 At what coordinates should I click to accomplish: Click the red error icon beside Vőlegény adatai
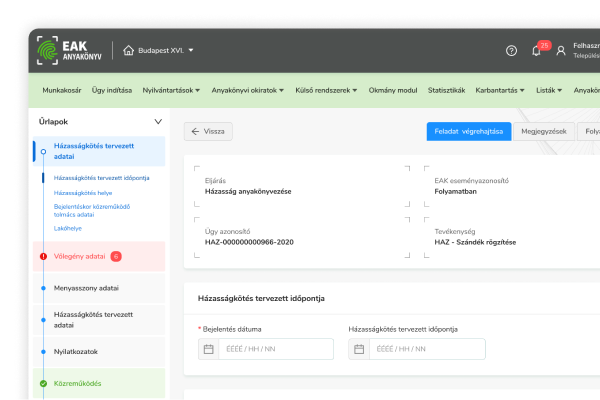tap(44, 256)
